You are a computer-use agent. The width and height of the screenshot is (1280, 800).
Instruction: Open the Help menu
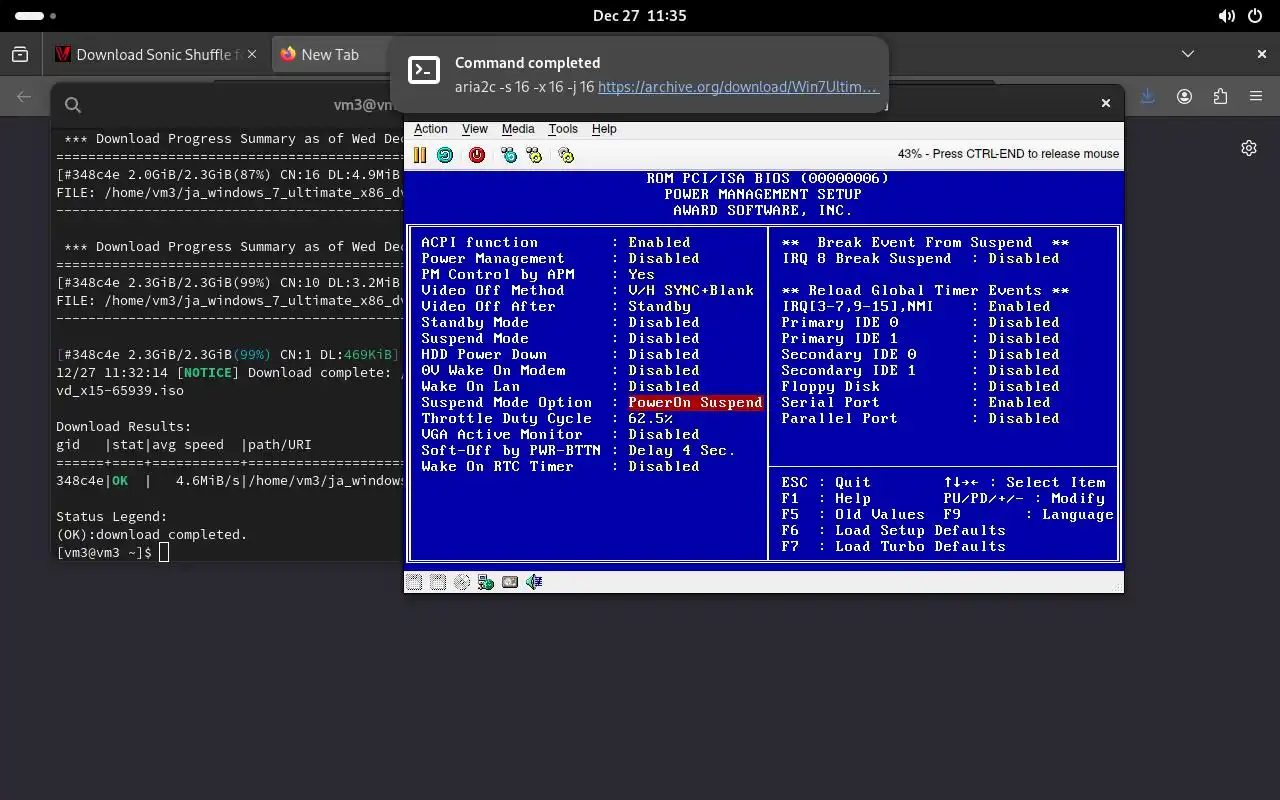point(604,129)
